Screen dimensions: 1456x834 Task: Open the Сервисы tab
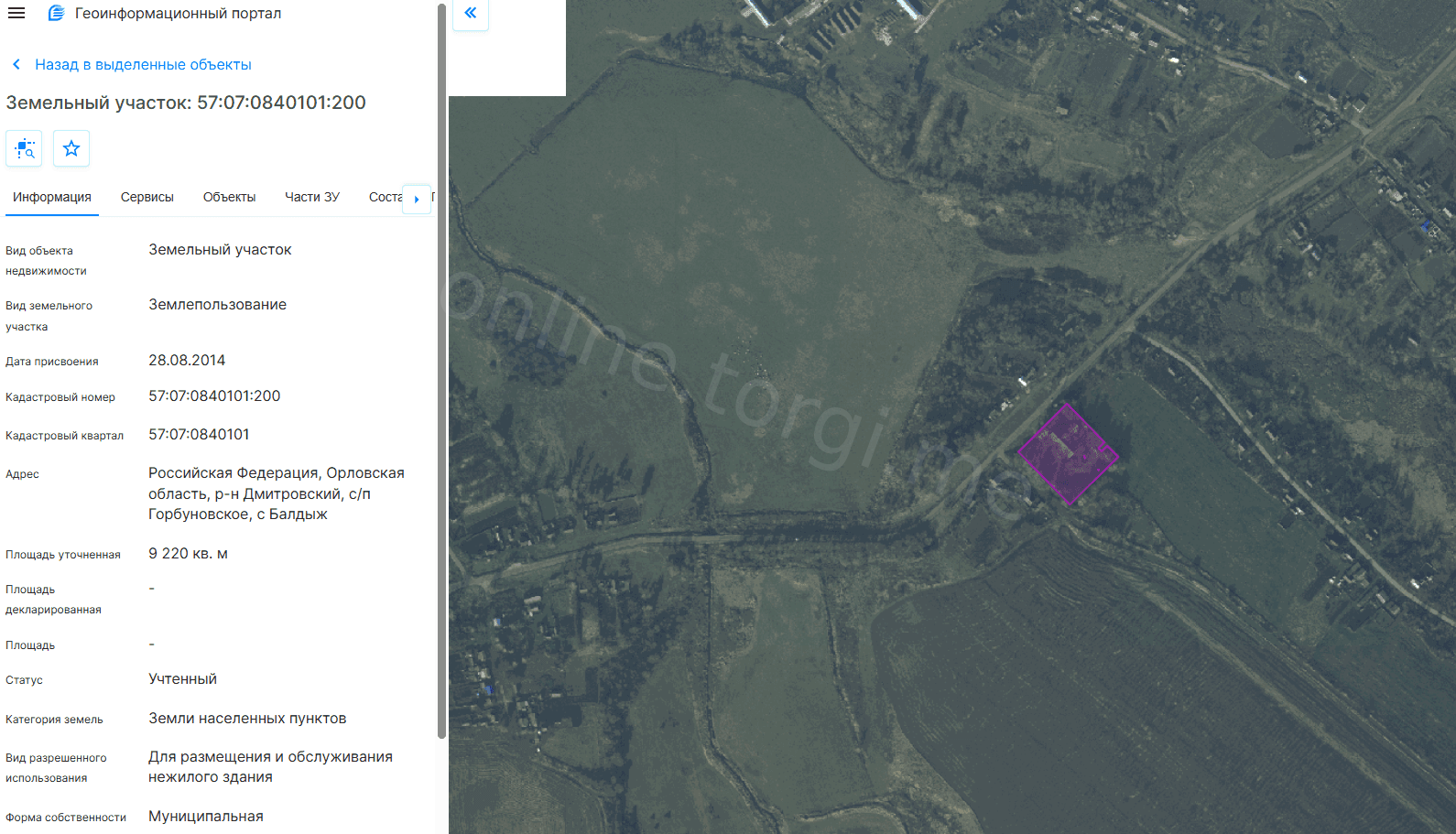click(x=147, y=198)
